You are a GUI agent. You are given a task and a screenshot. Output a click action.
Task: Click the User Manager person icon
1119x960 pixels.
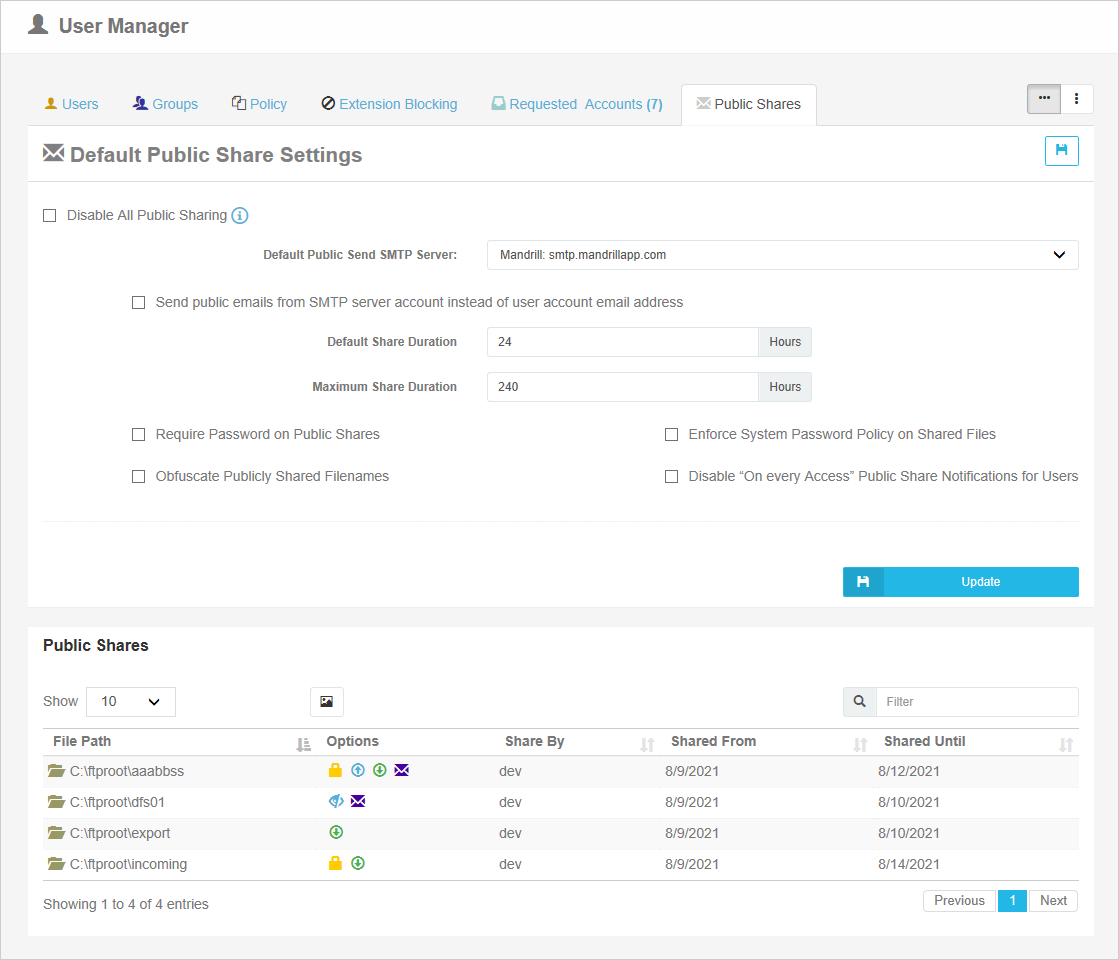point(39,24)
